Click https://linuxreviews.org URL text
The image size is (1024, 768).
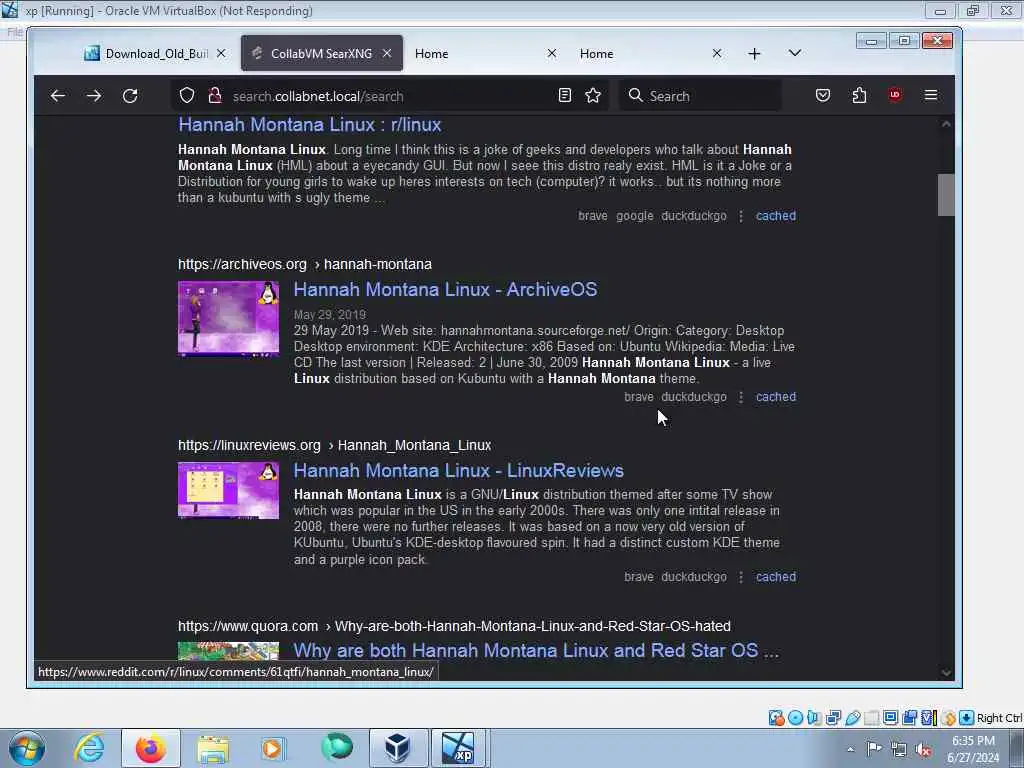[x=249, y=445]
